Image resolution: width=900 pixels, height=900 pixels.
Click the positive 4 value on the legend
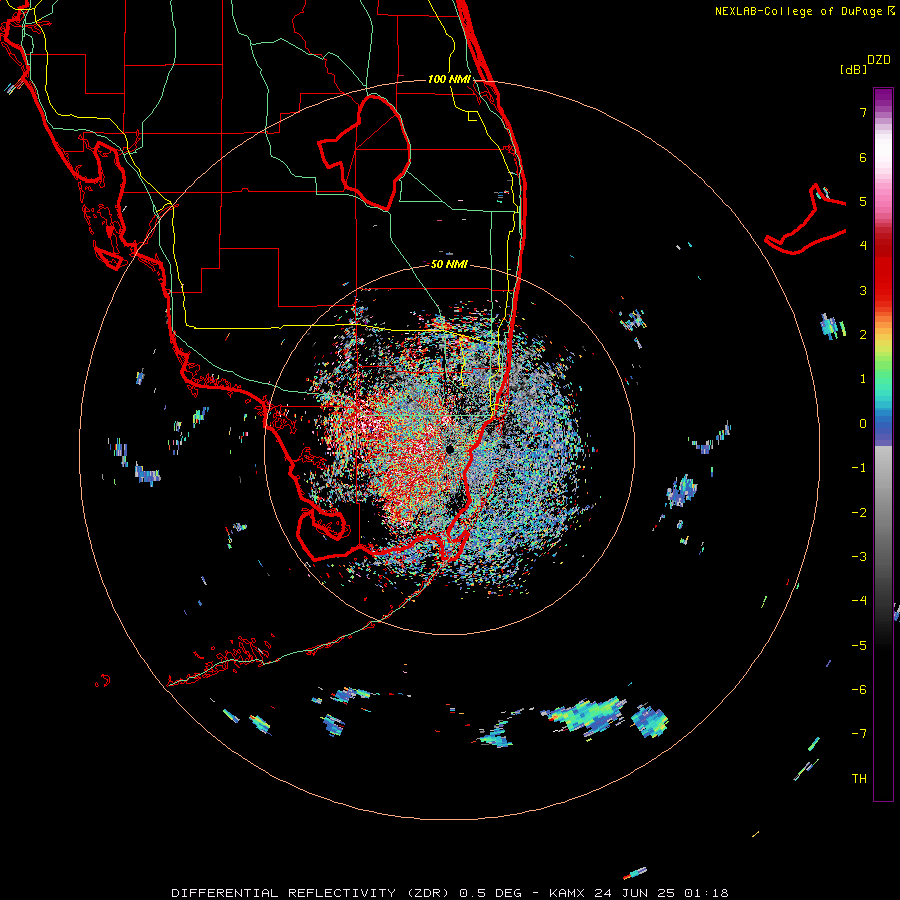point(863,246)
